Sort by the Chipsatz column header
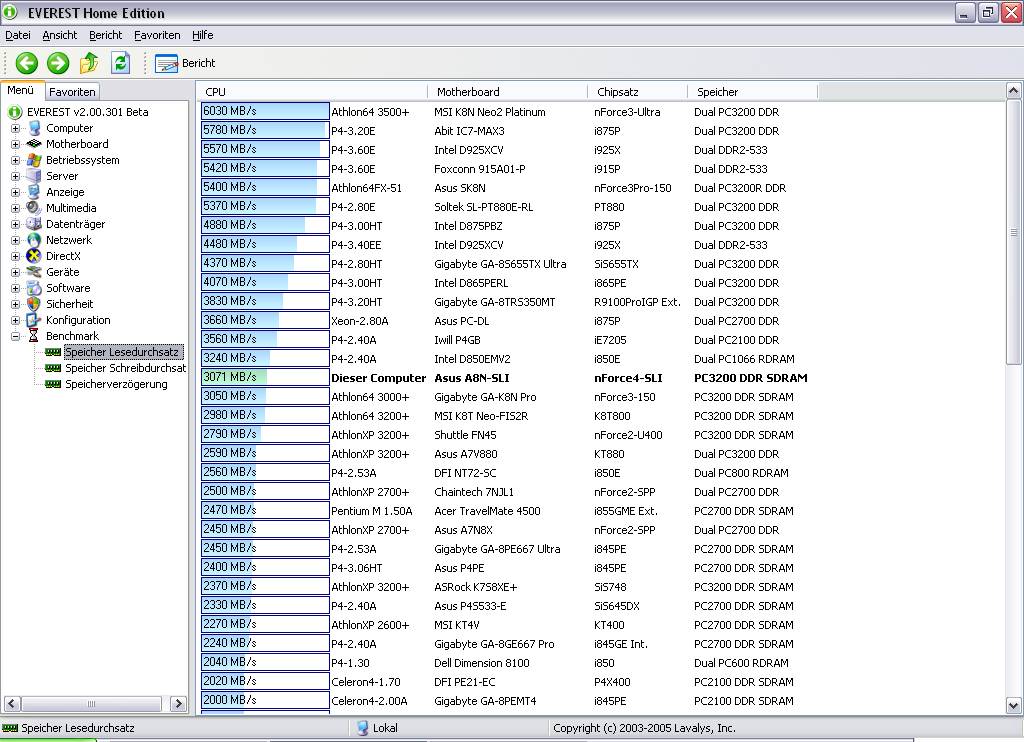This screenshot has height=742, width=1024. (x=637, y=92)
